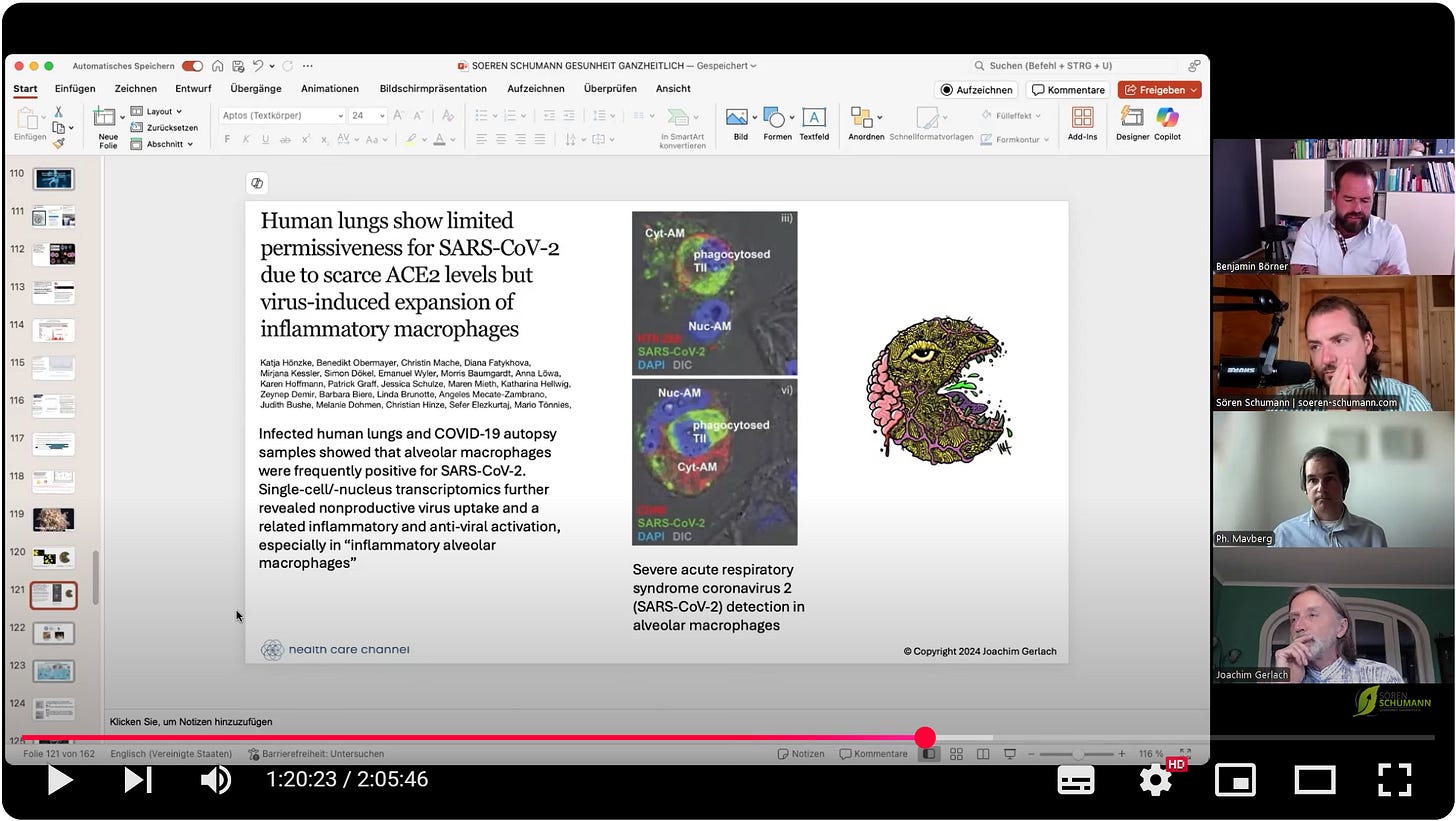The image size is (1456, 821).
Task: Open the Bildschirmpräsentation tab
Action: 433,89
